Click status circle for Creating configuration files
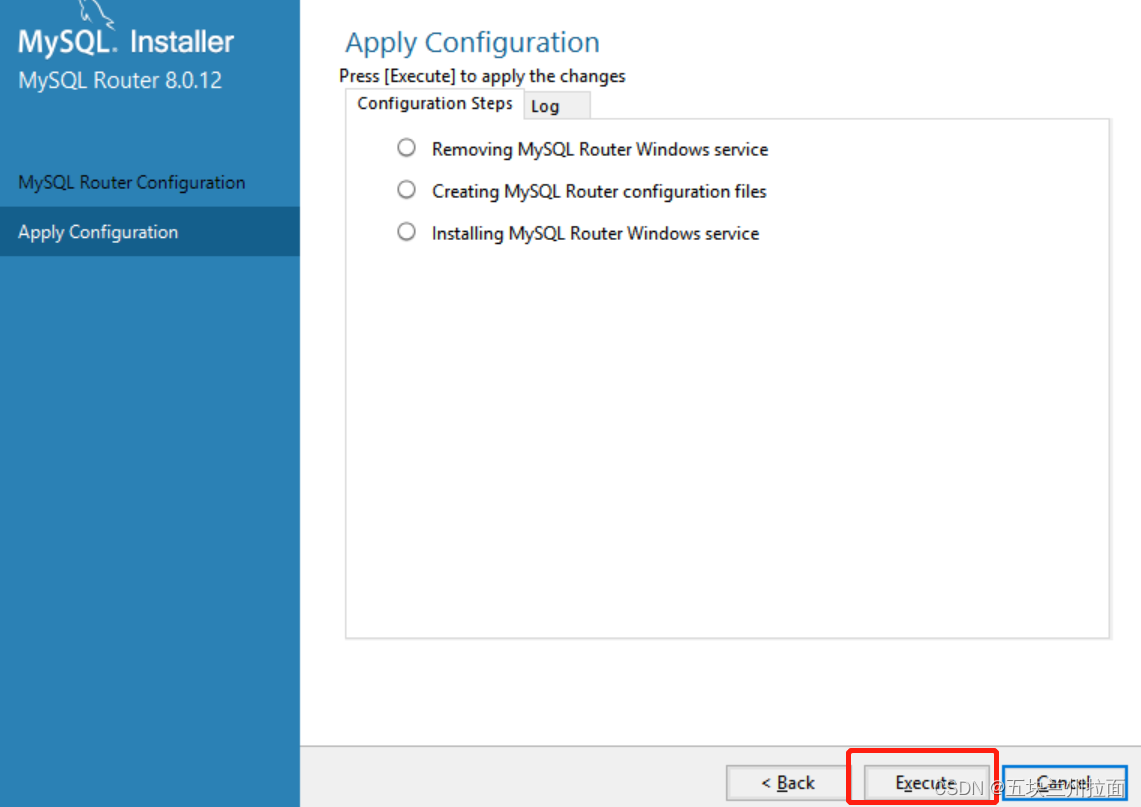Viewport: 1141px width, 807px height. coord(406,191)
